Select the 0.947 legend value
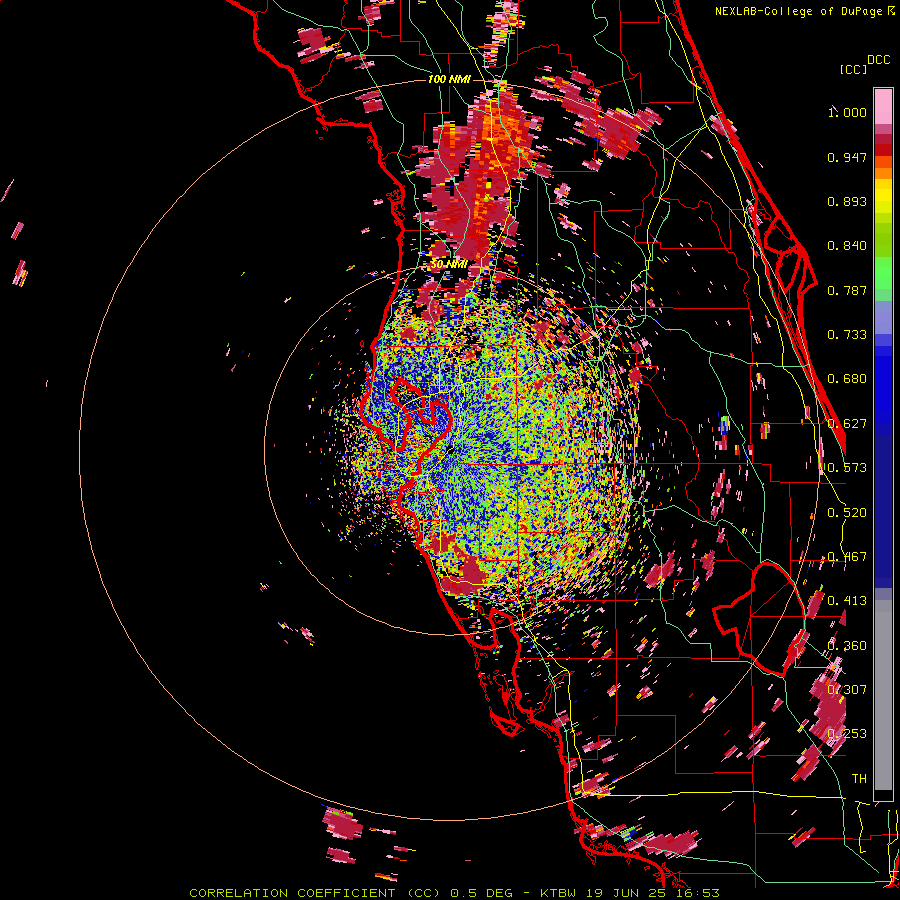900x900 pixels. coord(847,157)
